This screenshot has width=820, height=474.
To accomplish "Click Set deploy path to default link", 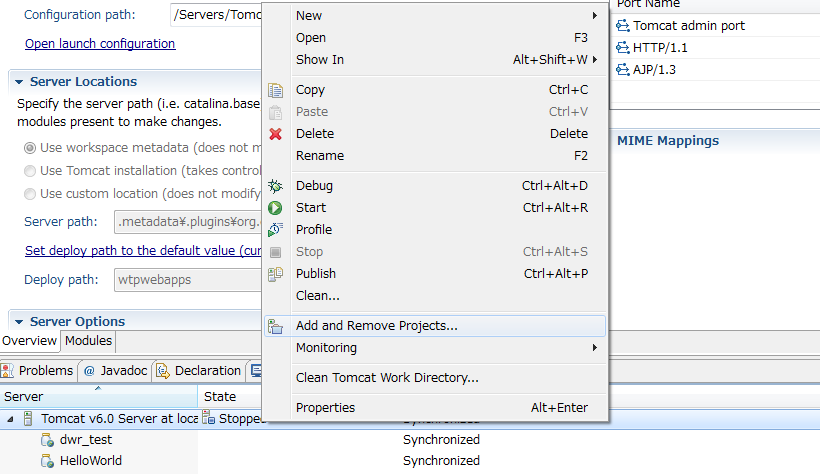I will coord(143,251).
